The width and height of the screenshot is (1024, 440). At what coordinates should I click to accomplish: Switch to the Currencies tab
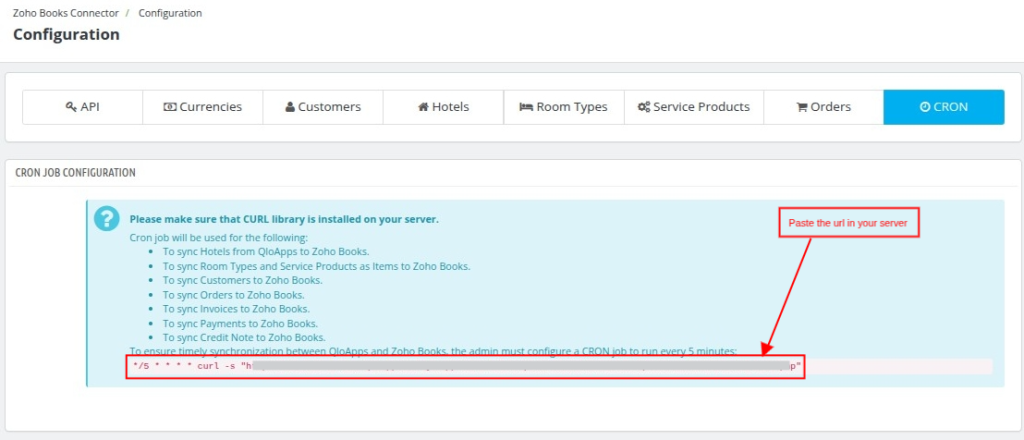[203, 107]
